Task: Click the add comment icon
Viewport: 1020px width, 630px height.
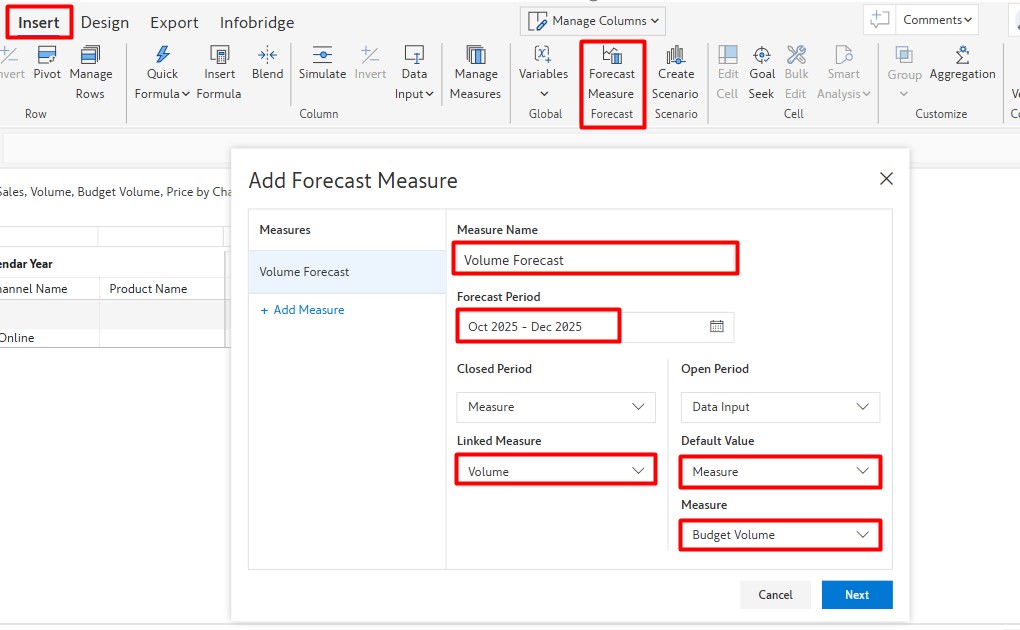Action: 879,20
